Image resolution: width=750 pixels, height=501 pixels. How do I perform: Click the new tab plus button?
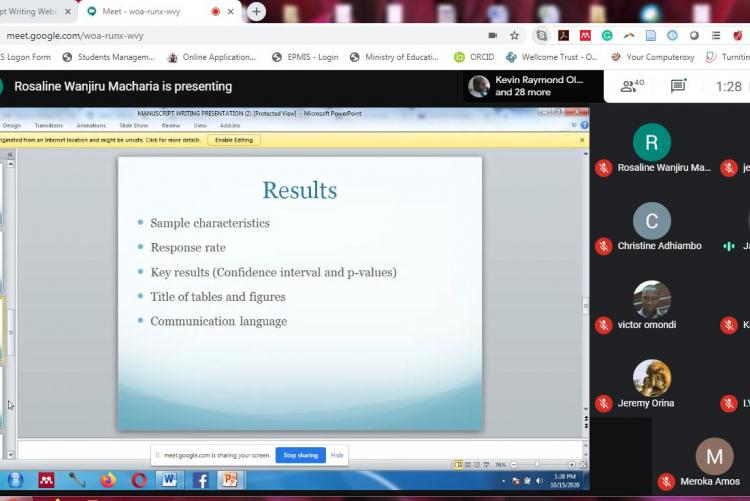[256, 12]
